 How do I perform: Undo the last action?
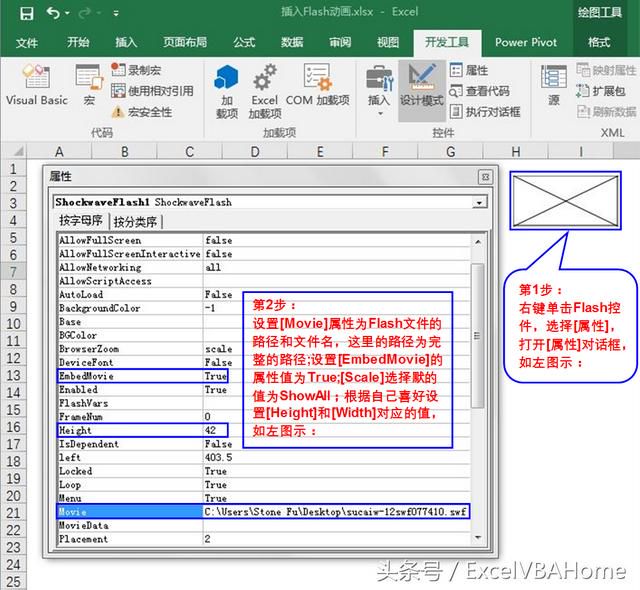point(53,13)
